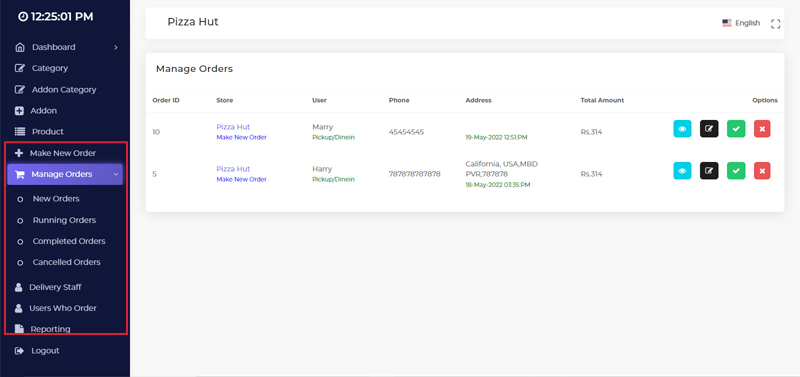Open the English language dropdown
The width and height of the screenshot is (800, 377).
tap(741, 23)
